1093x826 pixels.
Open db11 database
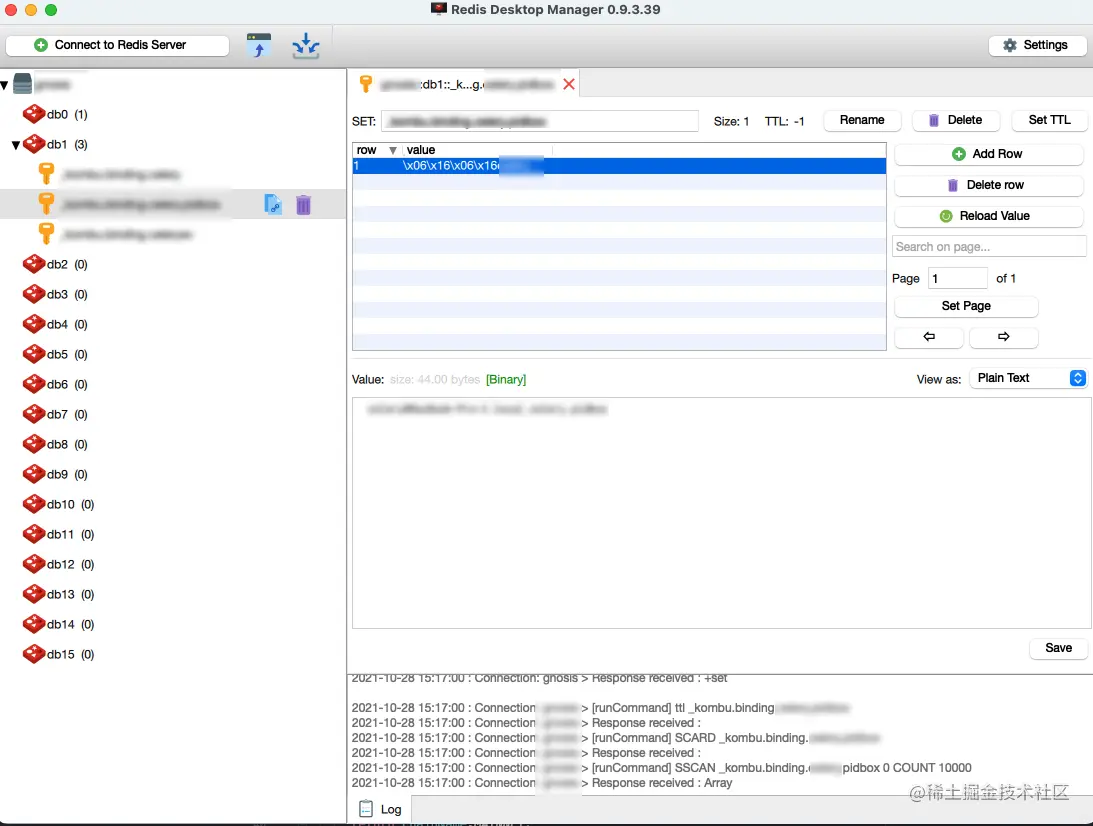59,534
